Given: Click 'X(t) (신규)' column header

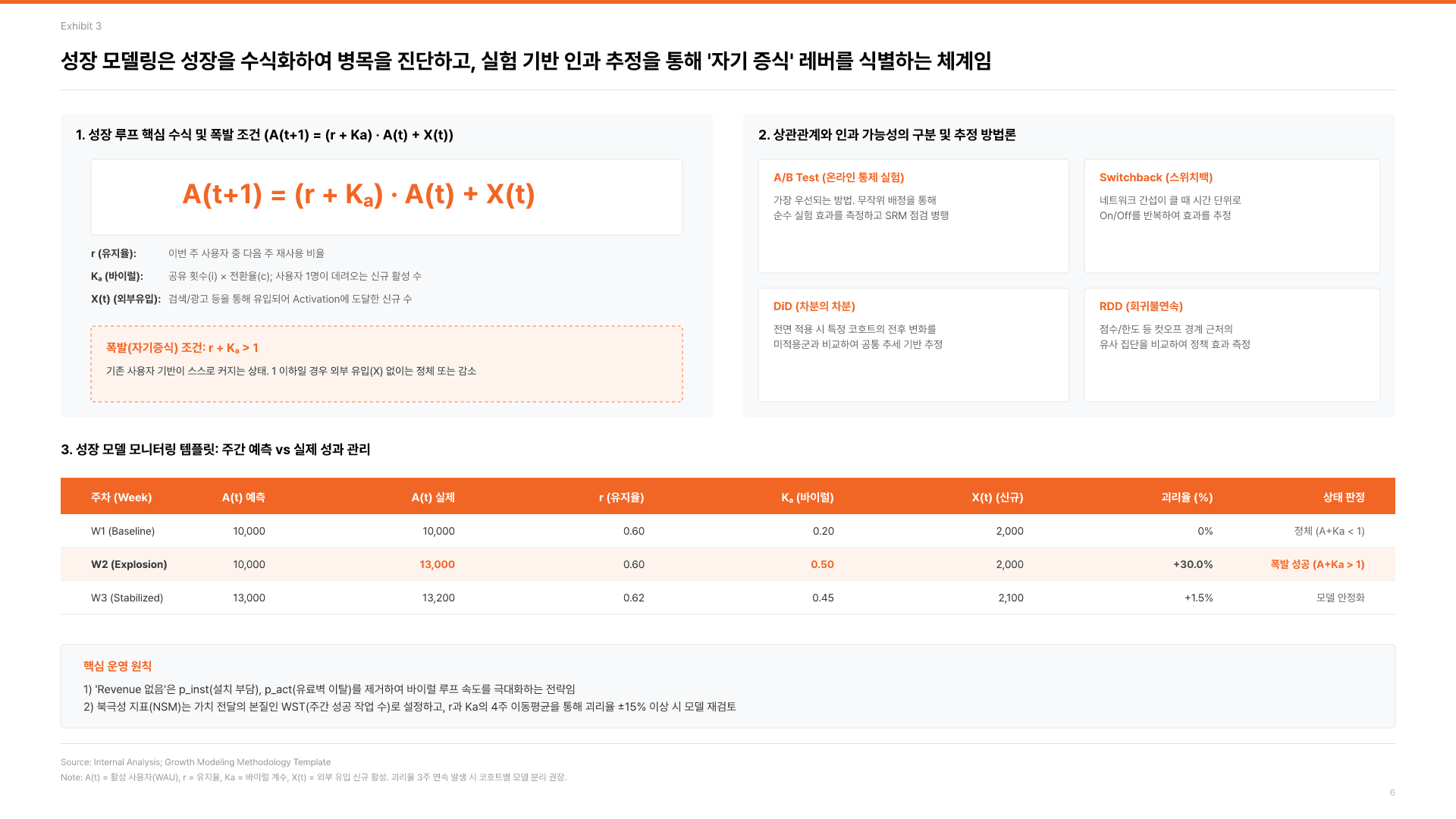Looking at the screenshot, I should [998, 497].
